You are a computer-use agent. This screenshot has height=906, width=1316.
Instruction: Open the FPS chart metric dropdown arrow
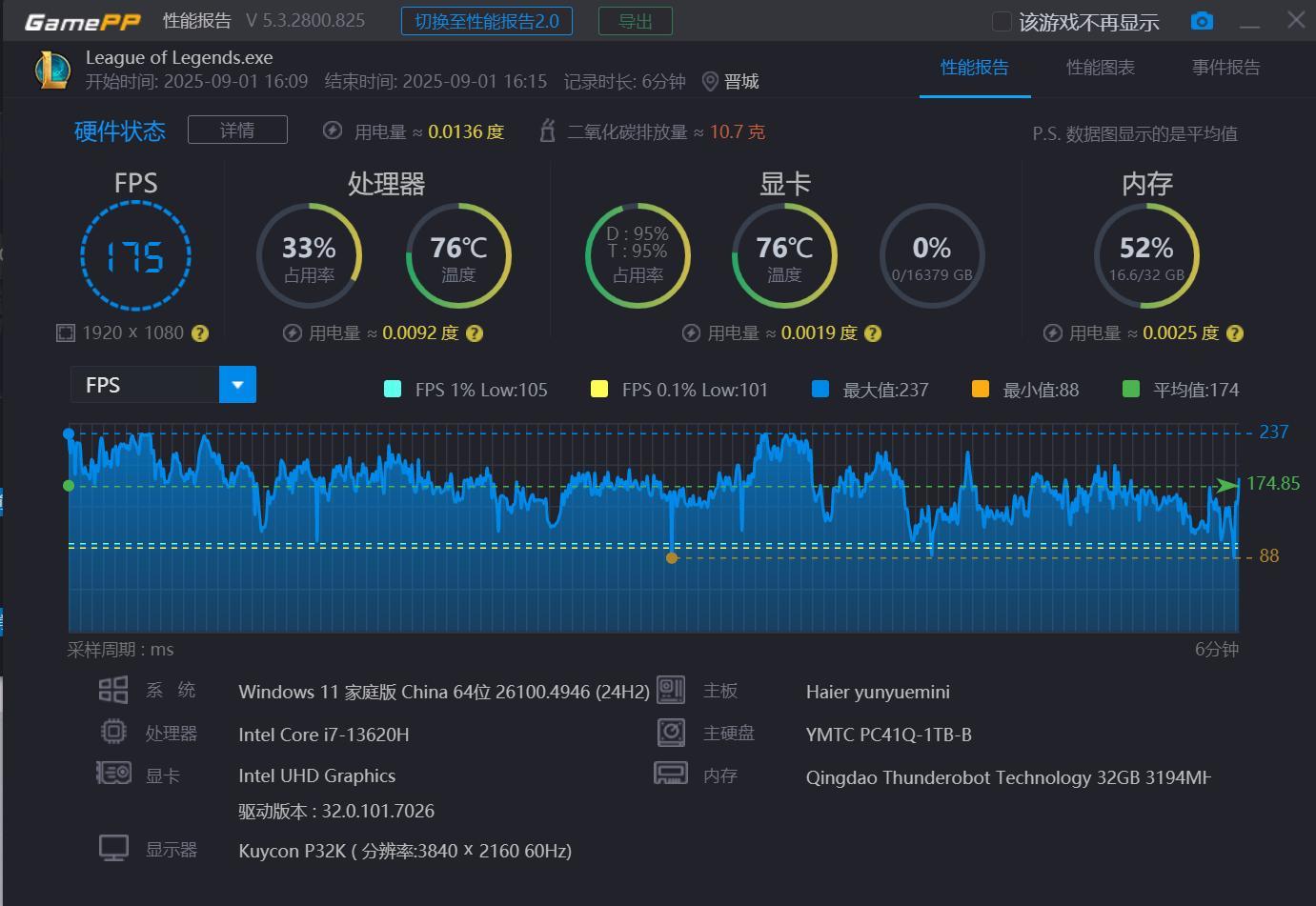[x=237, y=385]
